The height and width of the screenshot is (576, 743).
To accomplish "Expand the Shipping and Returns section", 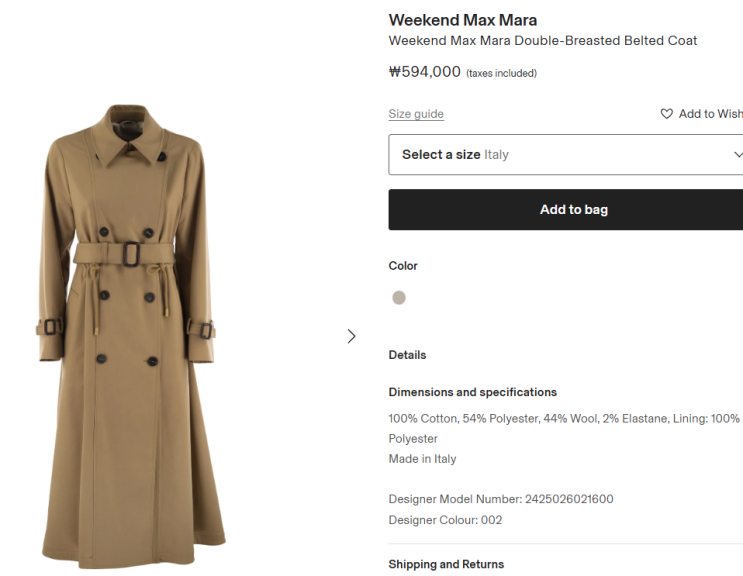I will (446, 564).
